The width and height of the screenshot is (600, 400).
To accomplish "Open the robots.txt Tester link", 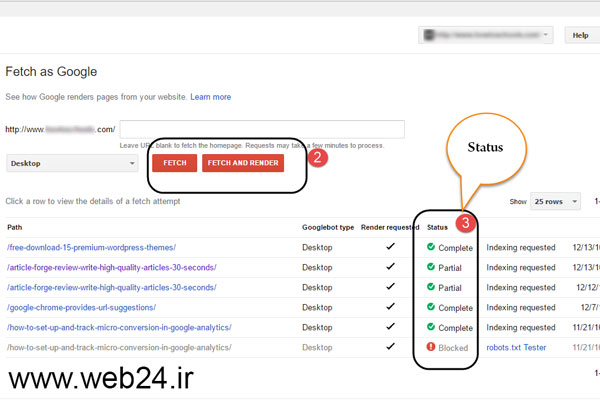I will (516, 348).
